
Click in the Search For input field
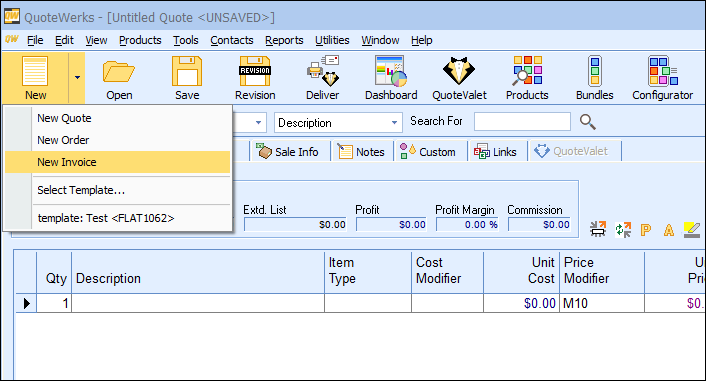pos(522,122)
